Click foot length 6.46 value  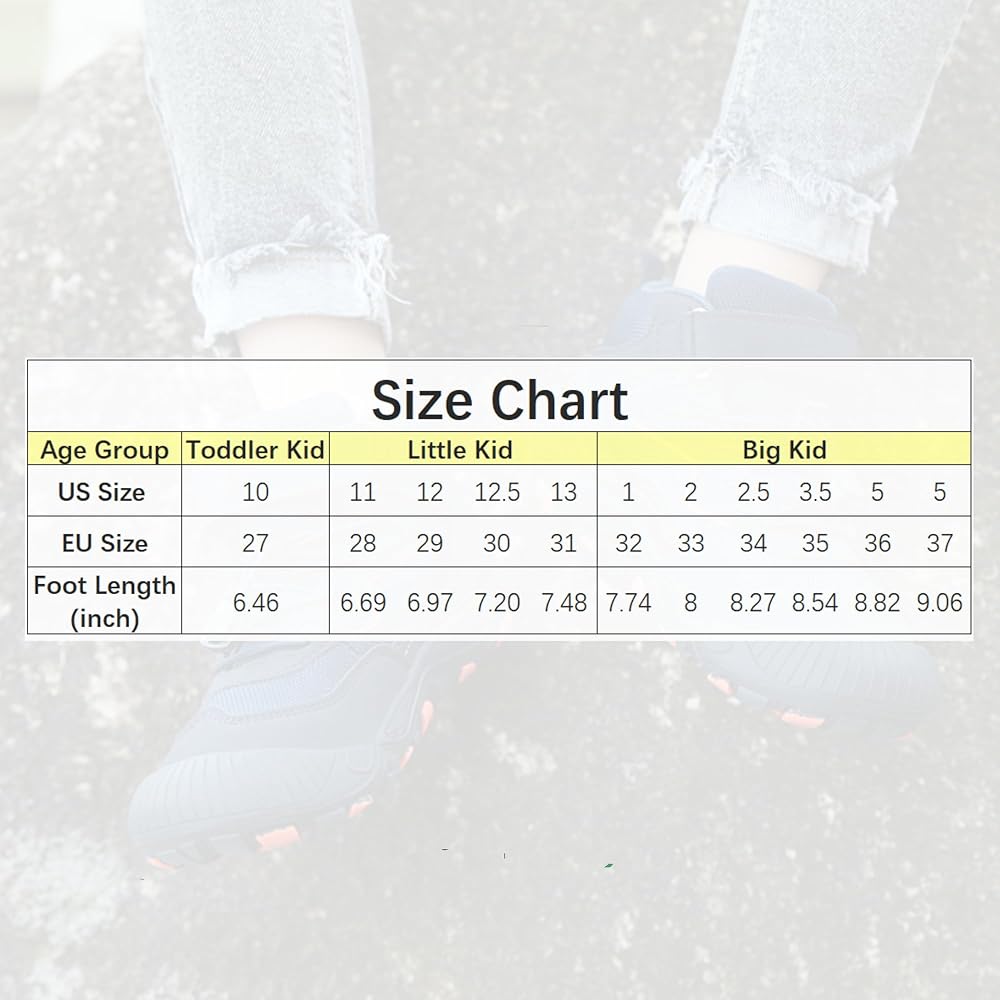[x=256, y=602]
